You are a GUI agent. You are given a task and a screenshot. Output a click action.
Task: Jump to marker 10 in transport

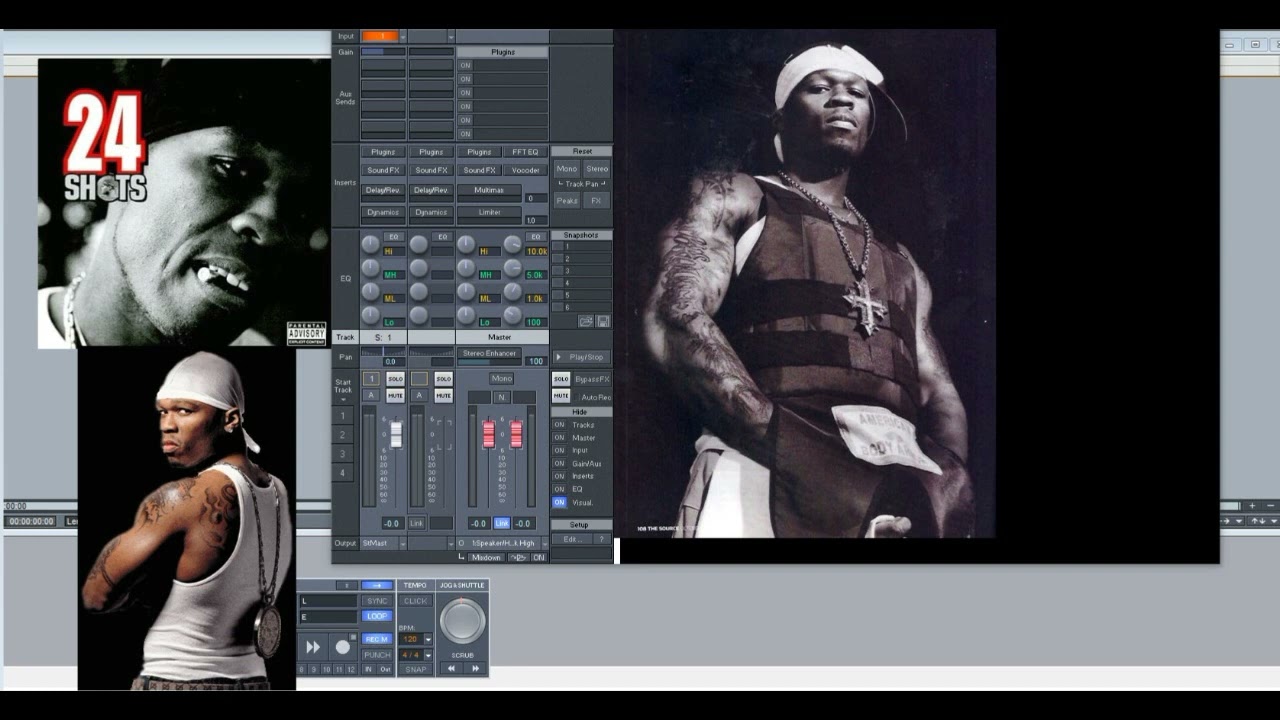coord(326,669)
